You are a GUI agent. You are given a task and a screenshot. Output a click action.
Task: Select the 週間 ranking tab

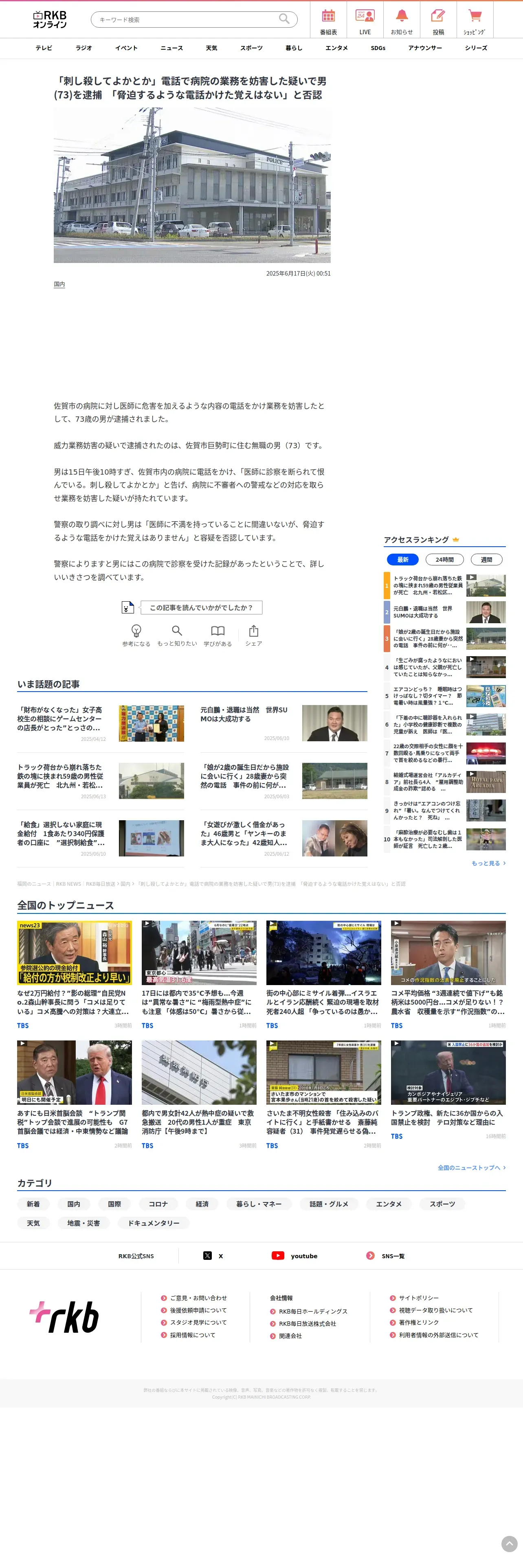(486, 559)
